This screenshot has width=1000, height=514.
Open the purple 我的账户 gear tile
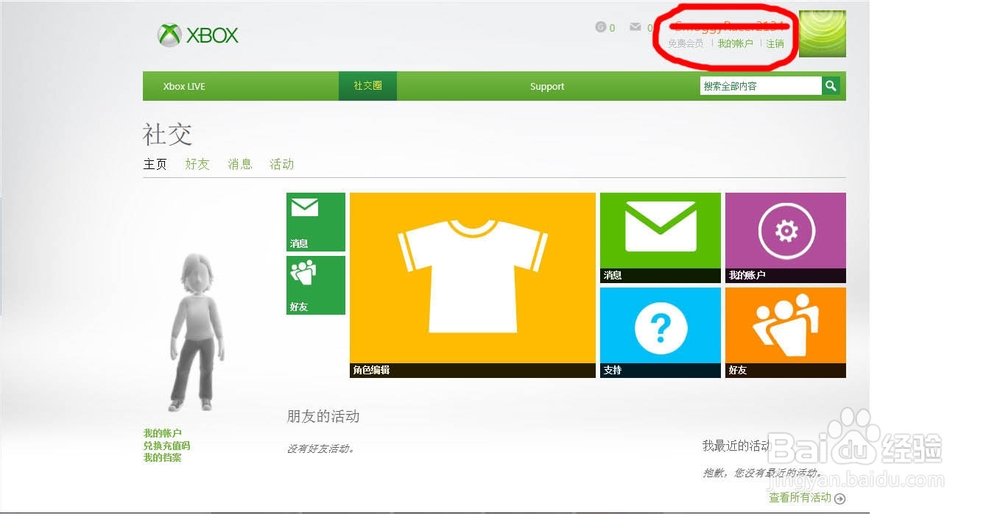[786, 238]
